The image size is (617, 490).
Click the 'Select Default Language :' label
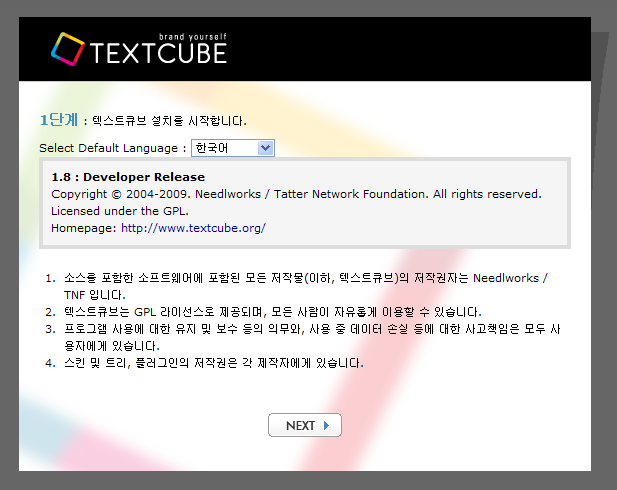pyautogui.click(x=113, y=148)
